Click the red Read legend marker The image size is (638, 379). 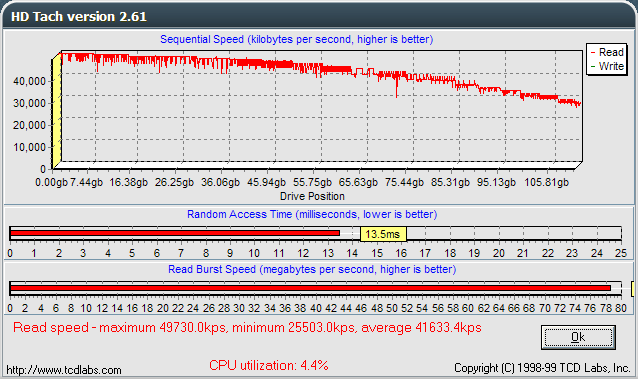[593, 53]
